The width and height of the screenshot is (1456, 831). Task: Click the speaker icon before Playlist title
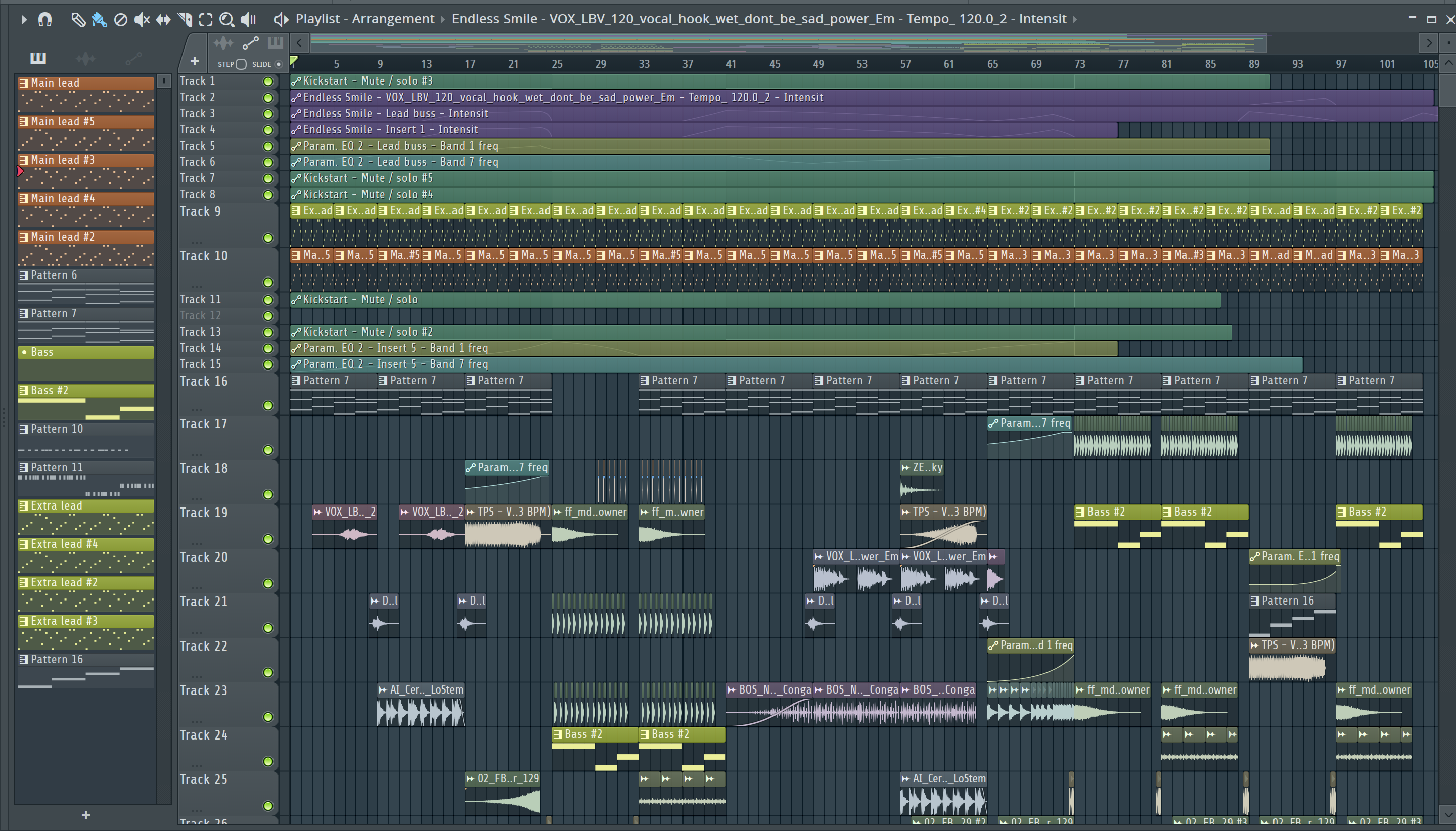pos(281,19)
